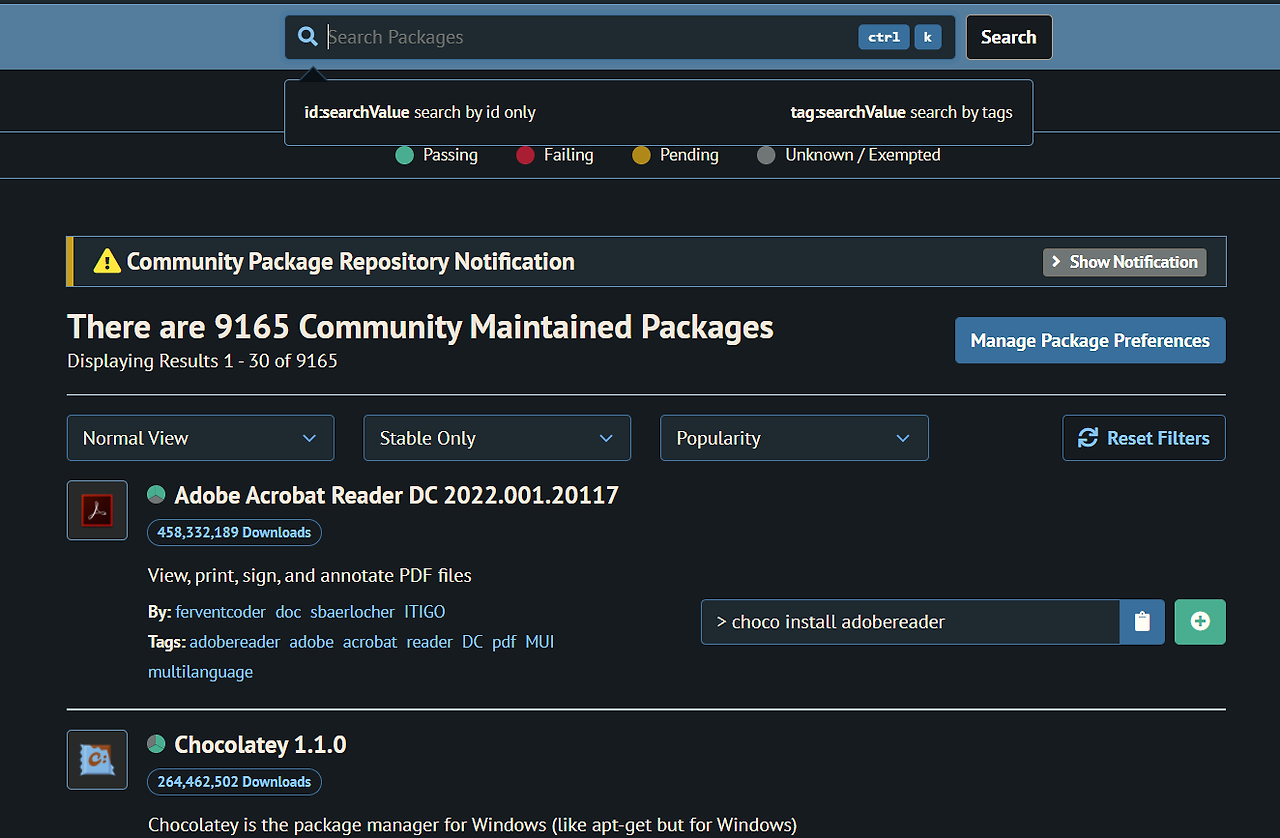Click the red Failing legend dot
Viewport: 1280px width, 838px height.
click(x=525, y=155)
